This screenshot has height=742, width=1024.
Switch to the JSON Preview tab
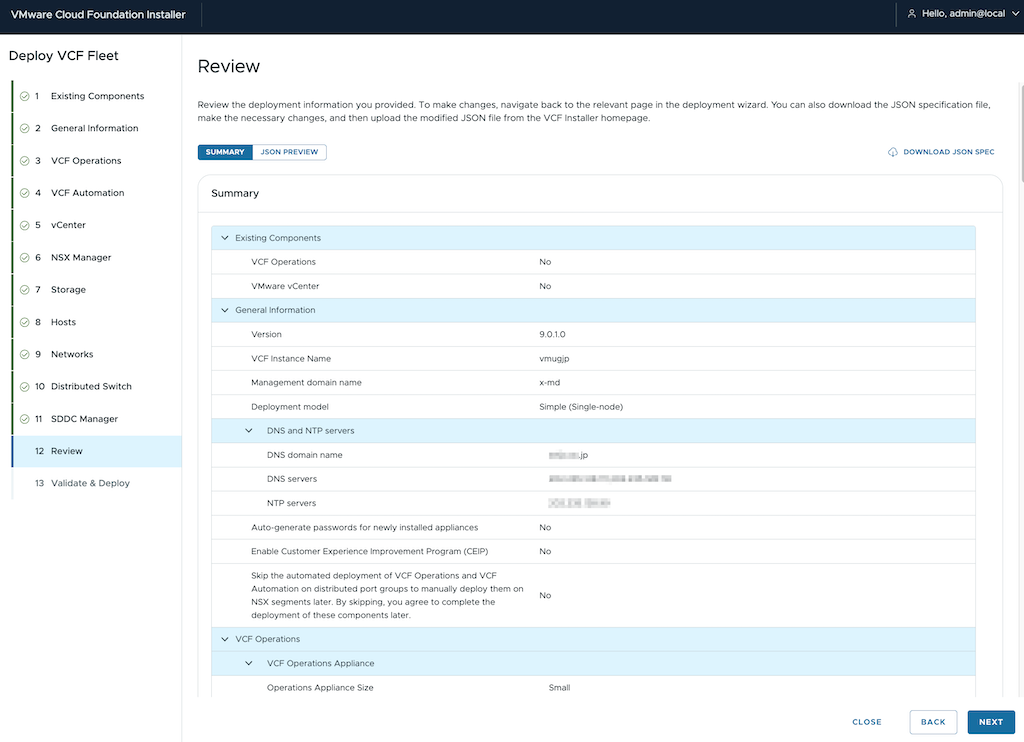click(289, 152)
